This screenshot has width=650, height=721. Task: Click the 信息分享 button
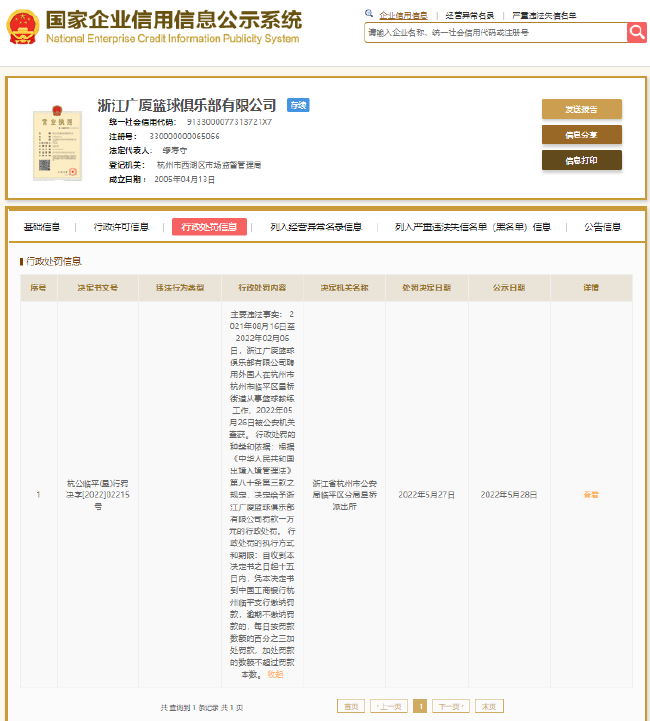click(x=582, y=135)
